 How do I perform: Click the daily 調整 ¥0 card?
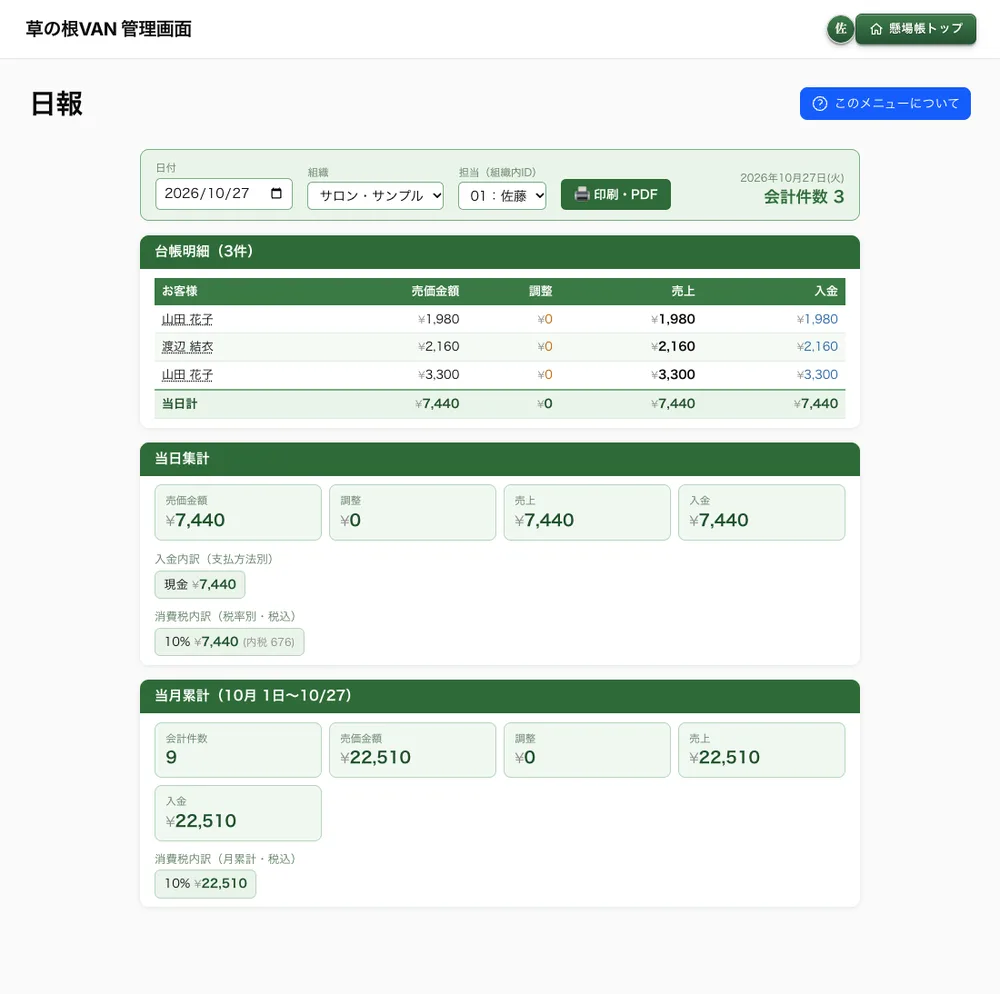point(412,513)
